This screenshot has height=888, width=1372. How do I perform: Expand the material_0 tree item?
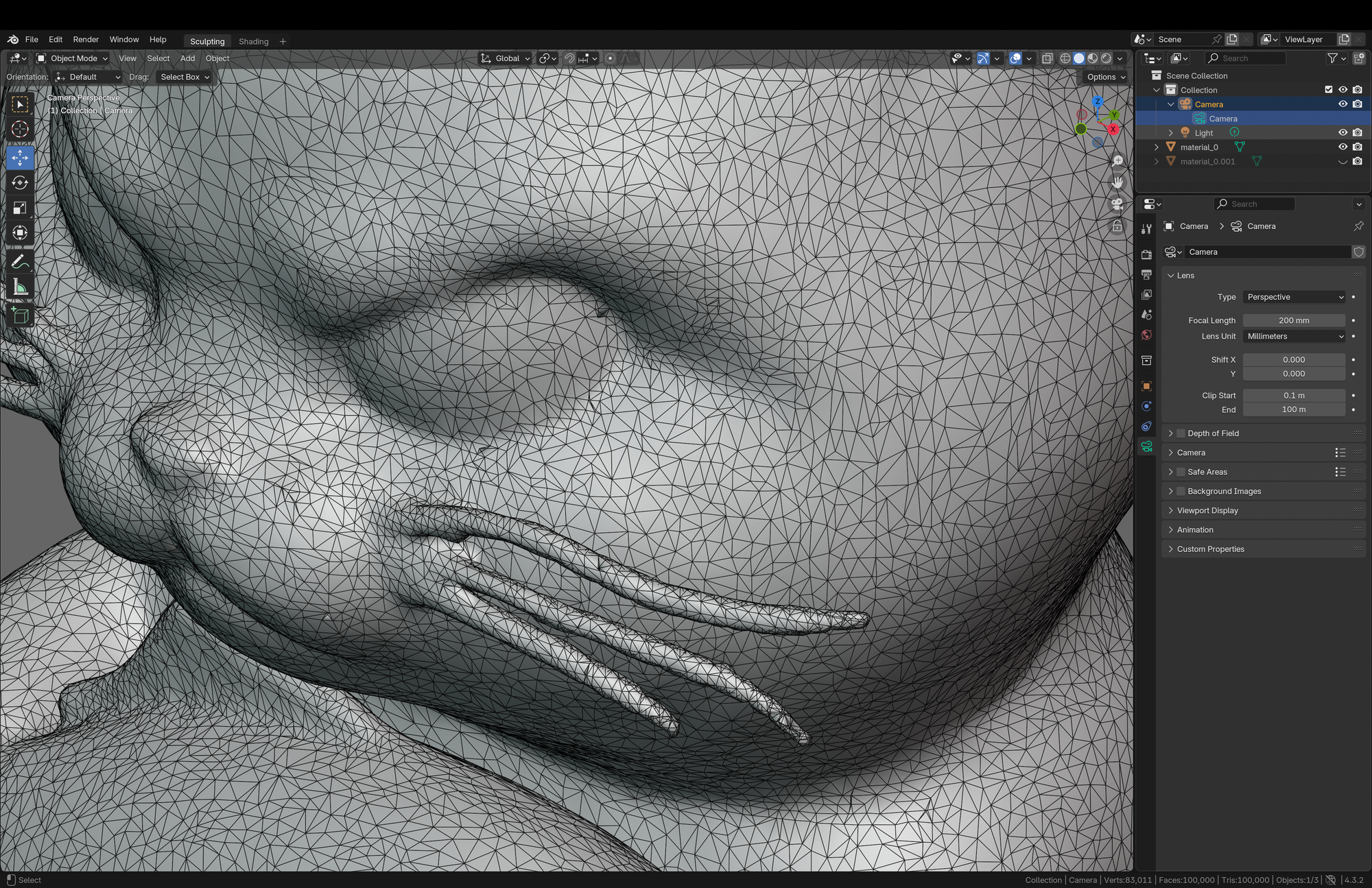coord(1157,147)
